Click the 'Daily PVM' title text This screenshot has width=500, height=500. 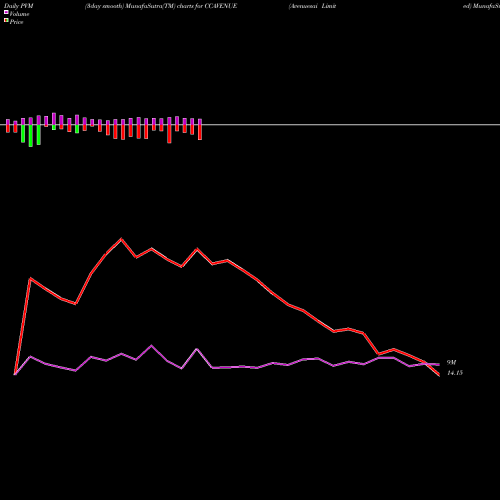(19, 6)
